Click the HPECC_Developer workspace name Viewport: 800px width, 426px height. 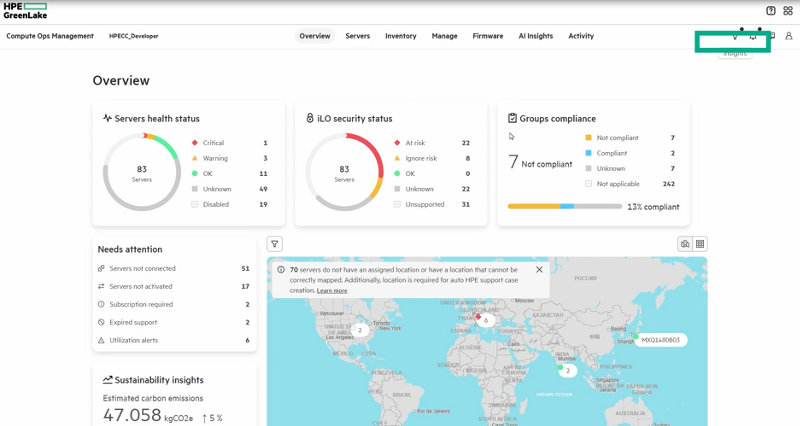134,36
